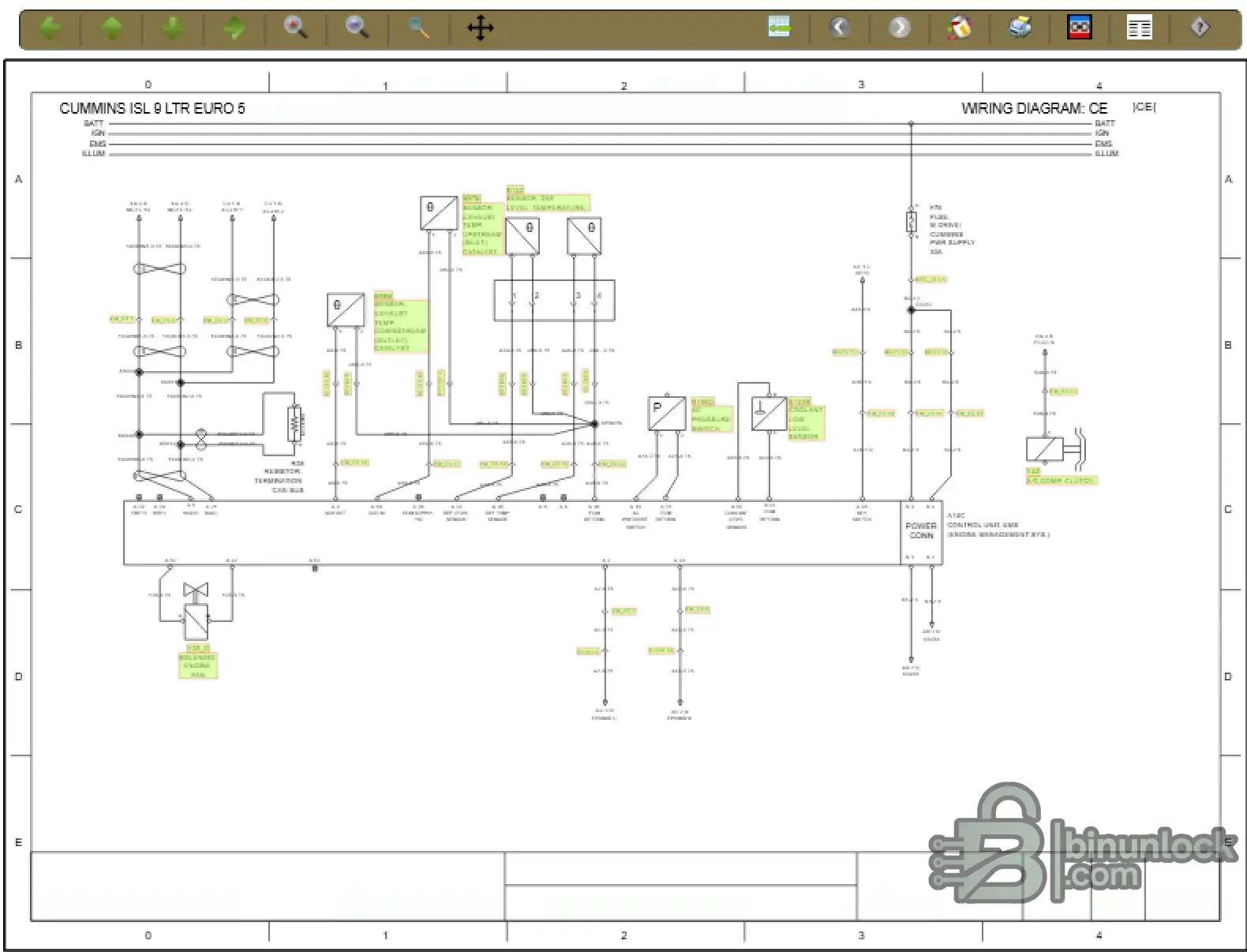The image size is (1247, 952).
Task: Open the list/index view icon
Action: pyautogui.click(x=1140, y=28)
